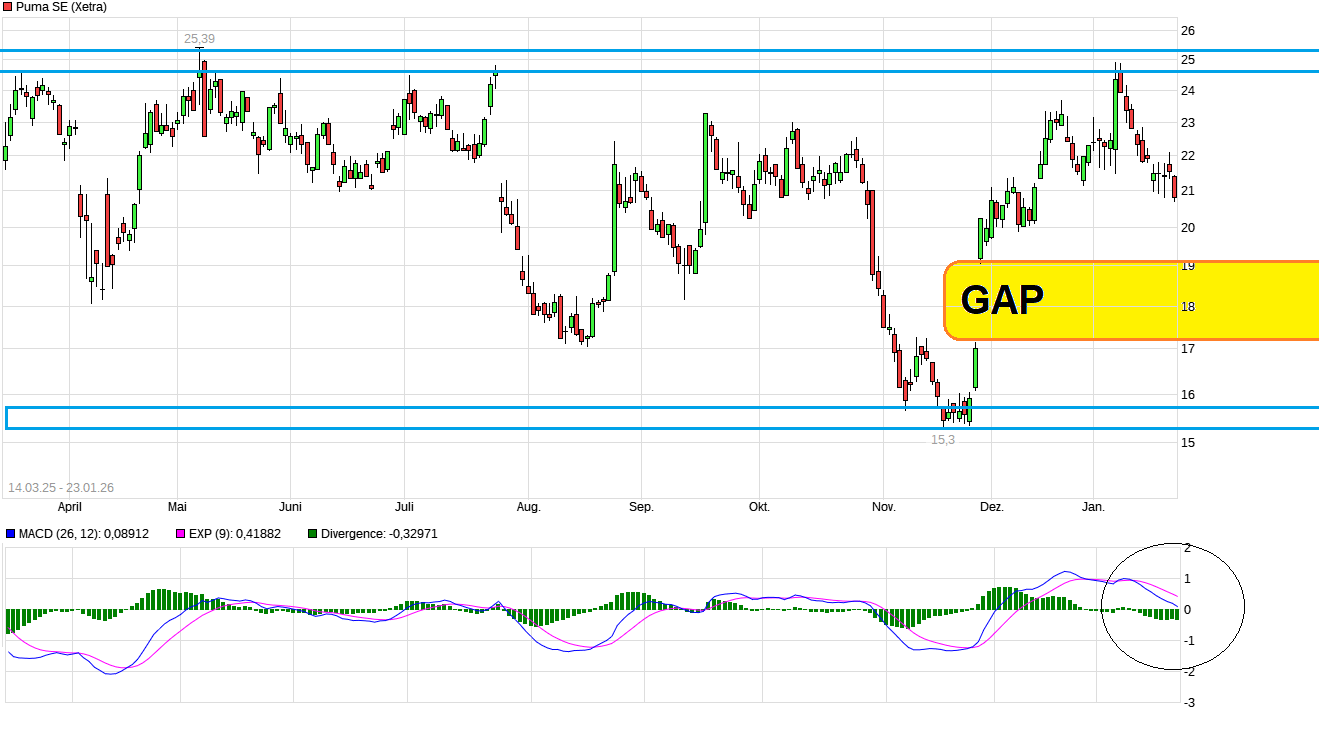This screenshot has width=1319, height=752.
Task: Select the Aug. label on time axis
Action: click(528, 507)
